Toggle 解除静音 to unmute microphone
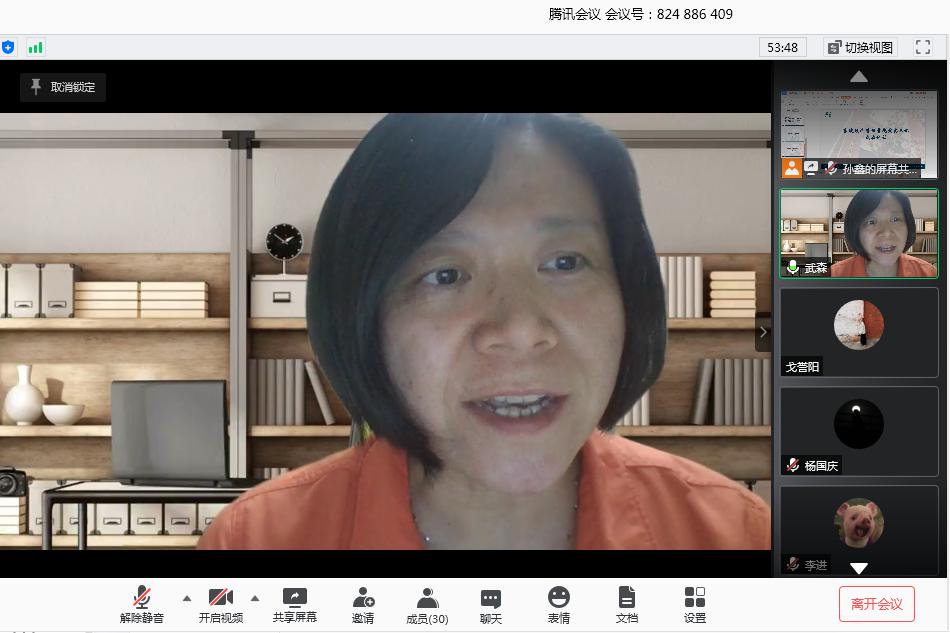This screenshot has height=633, width=950. (x=142, y=604)
